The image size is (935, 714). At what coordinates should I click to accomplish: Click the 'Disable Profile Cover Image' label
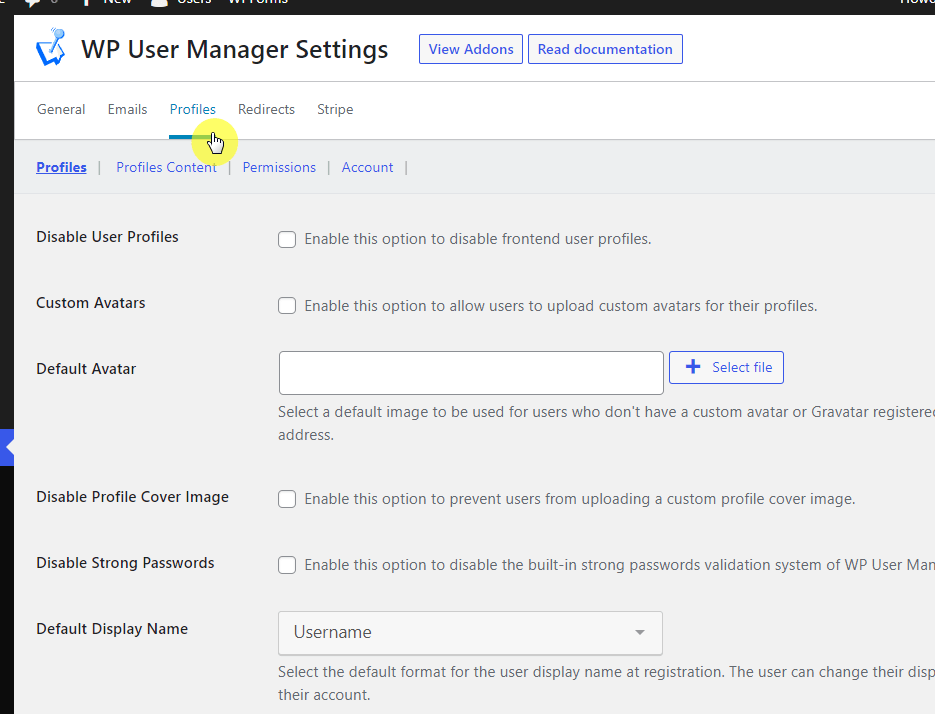click(x=132, y=497)
